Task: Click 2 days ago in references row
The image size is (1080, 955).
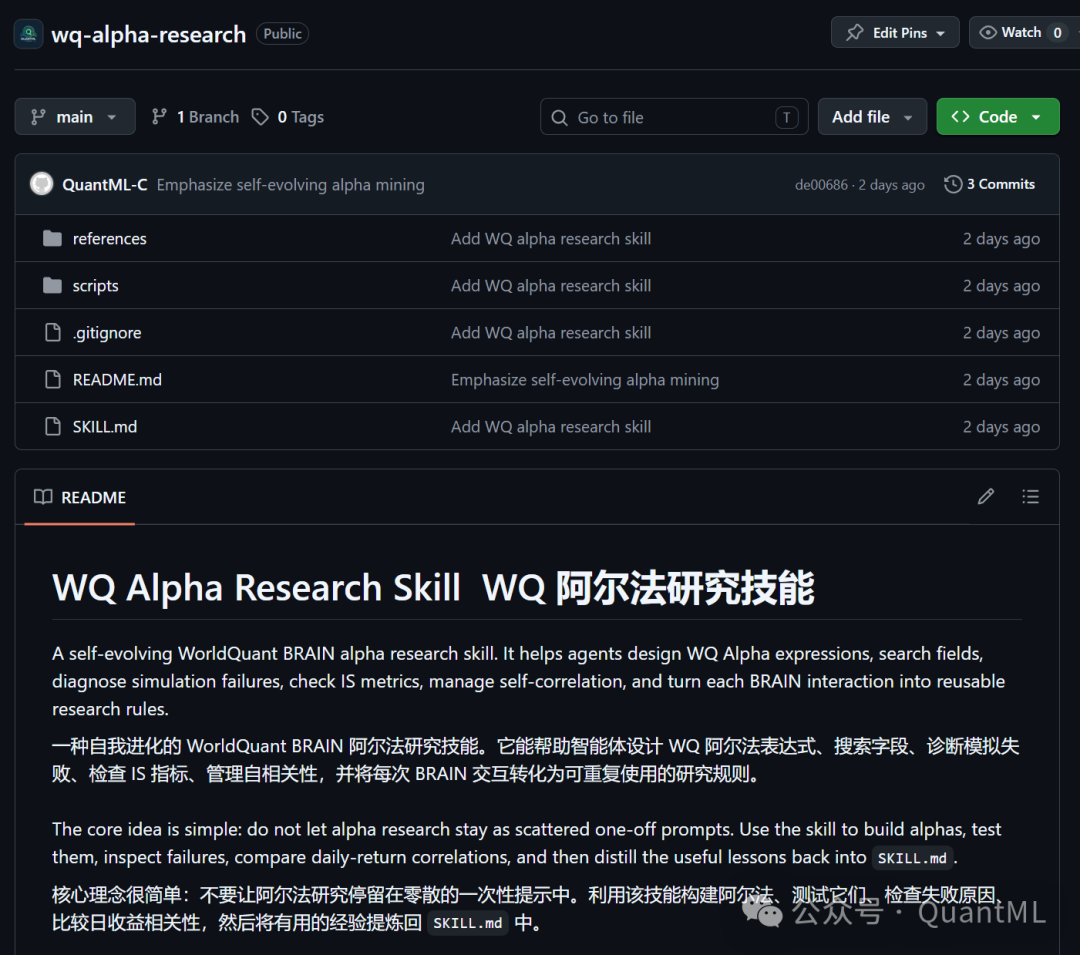Action: point(1001,239)
